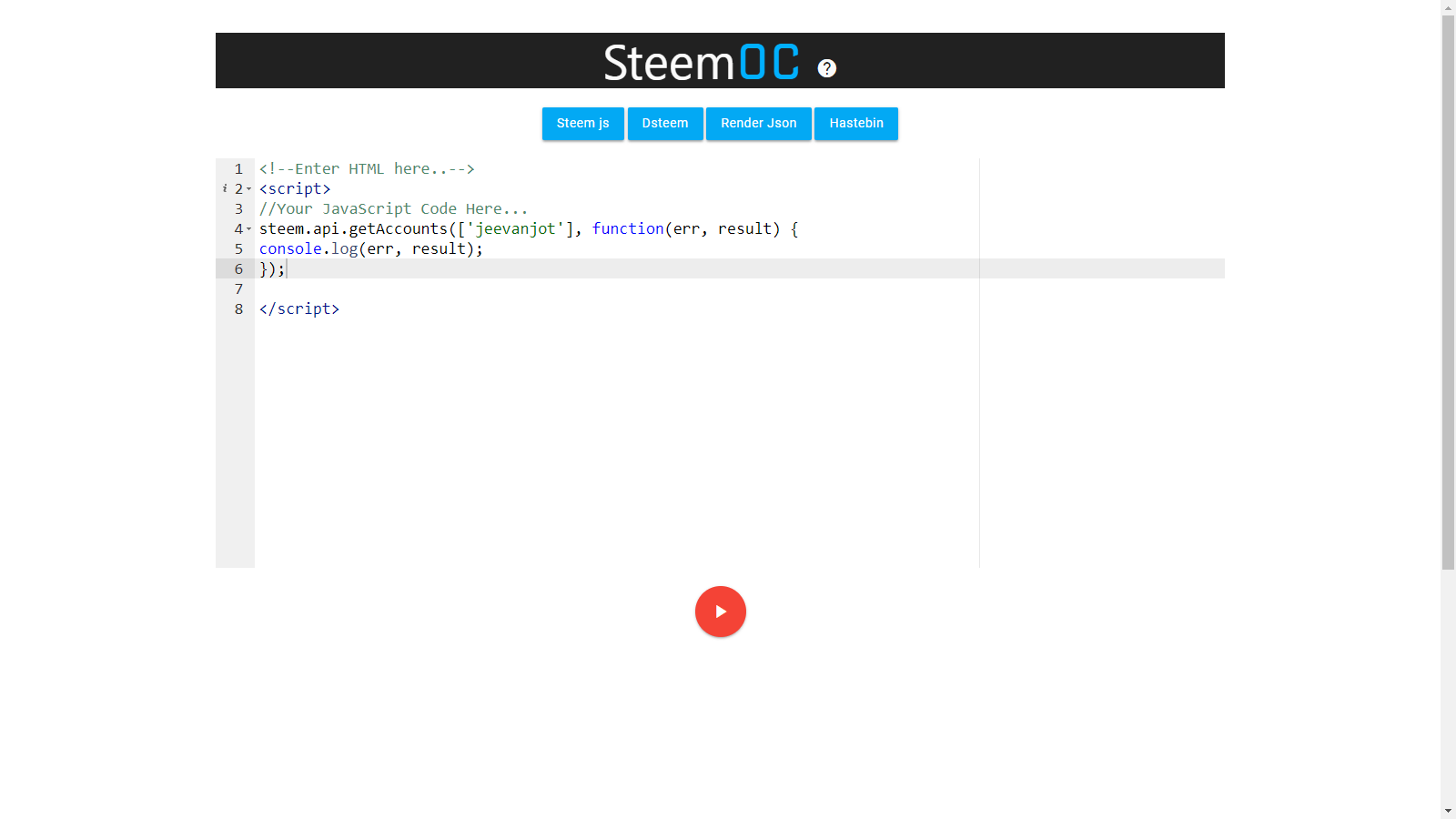Click the 'function' keyword on line 4
Screen dimensions: 1456x819
pos(628,229)
